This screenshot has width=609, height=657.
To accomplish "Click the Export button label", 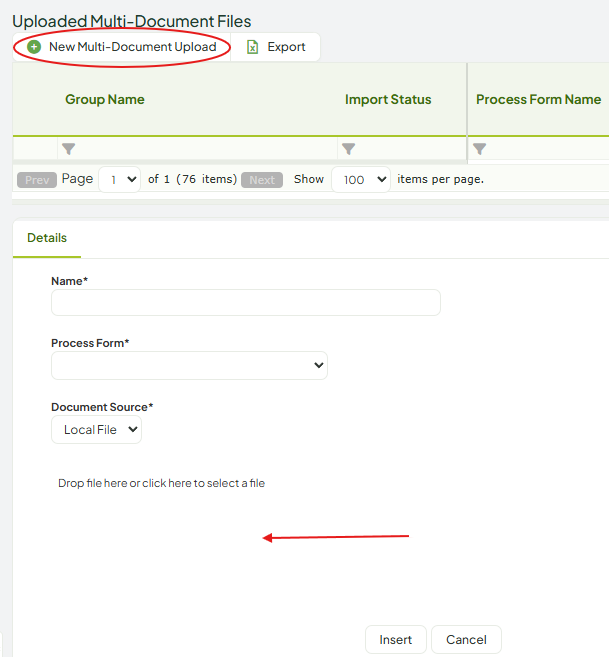I will click(x=286, y=47).
